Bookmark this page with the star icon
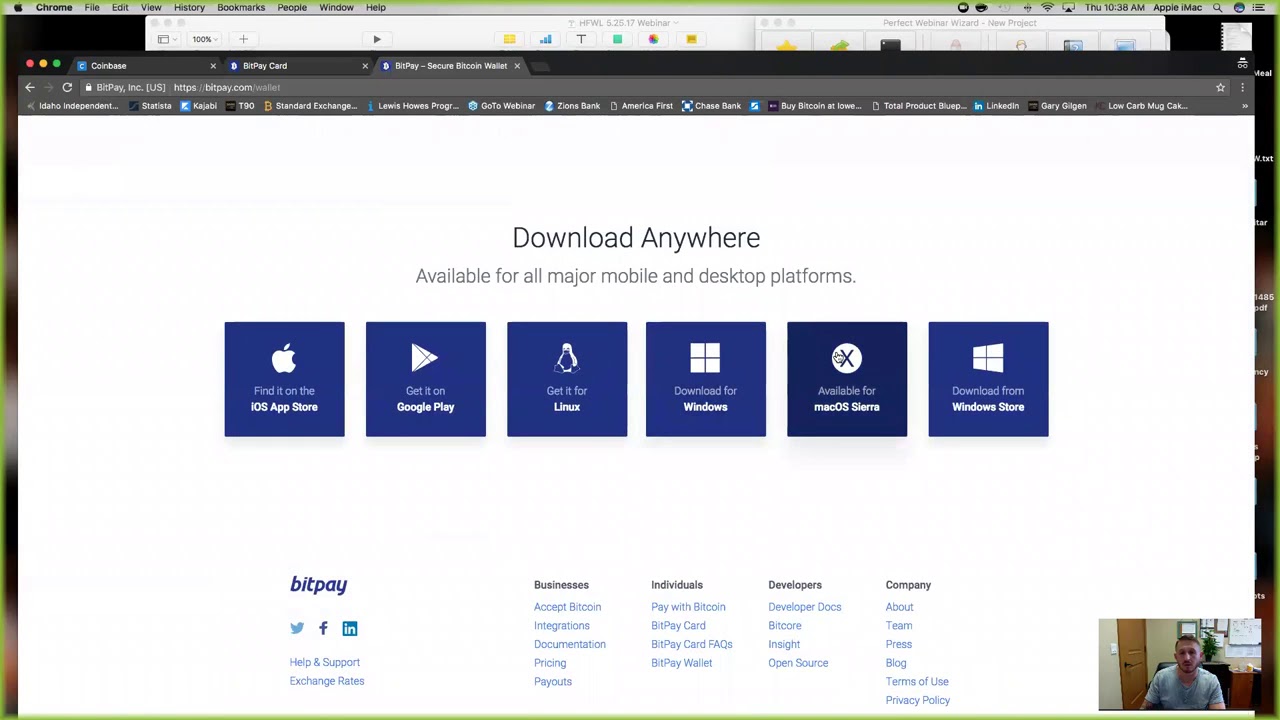The image size is (1280, 720). tap(1220, 87)
